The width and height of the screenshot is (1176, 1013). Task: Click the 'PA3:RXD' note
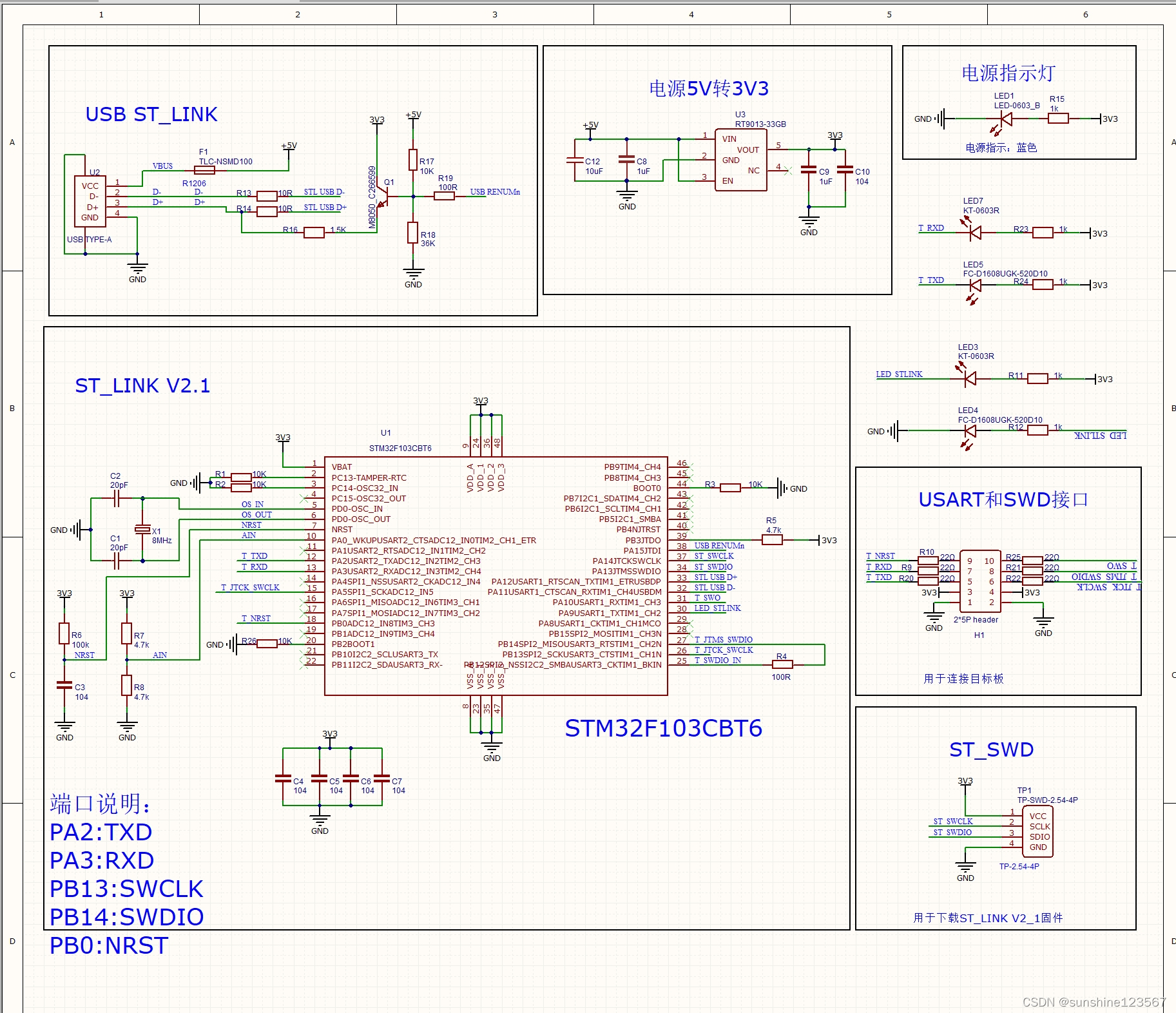pyautogui.click(x=102, y=860)
